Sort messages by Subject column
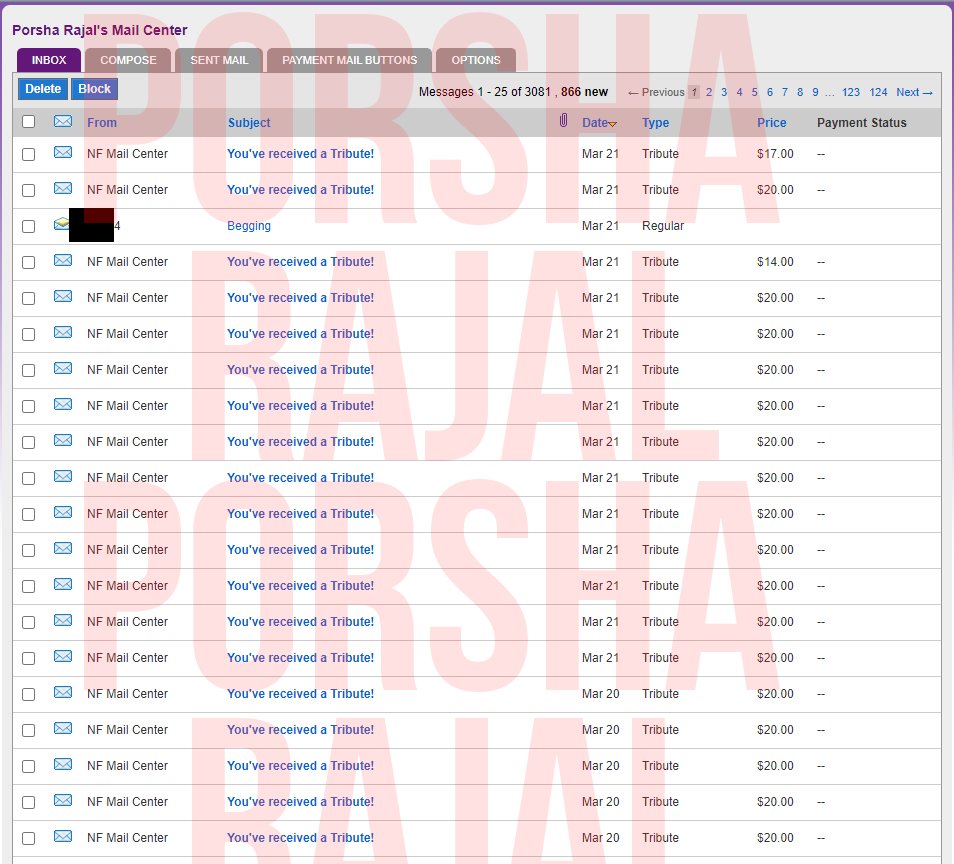Image resolution: width=954 pixels, height=864 pixels. (x=249, y=122)
